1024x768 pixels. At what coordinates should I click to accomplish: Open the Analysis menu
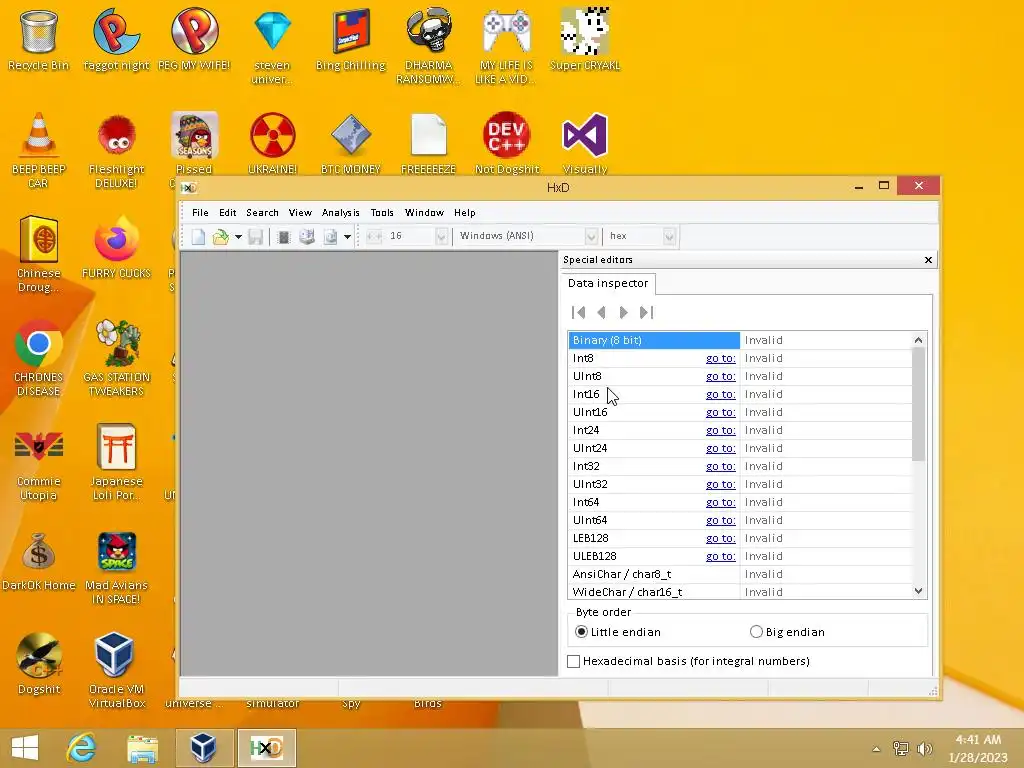click(340, 213)
